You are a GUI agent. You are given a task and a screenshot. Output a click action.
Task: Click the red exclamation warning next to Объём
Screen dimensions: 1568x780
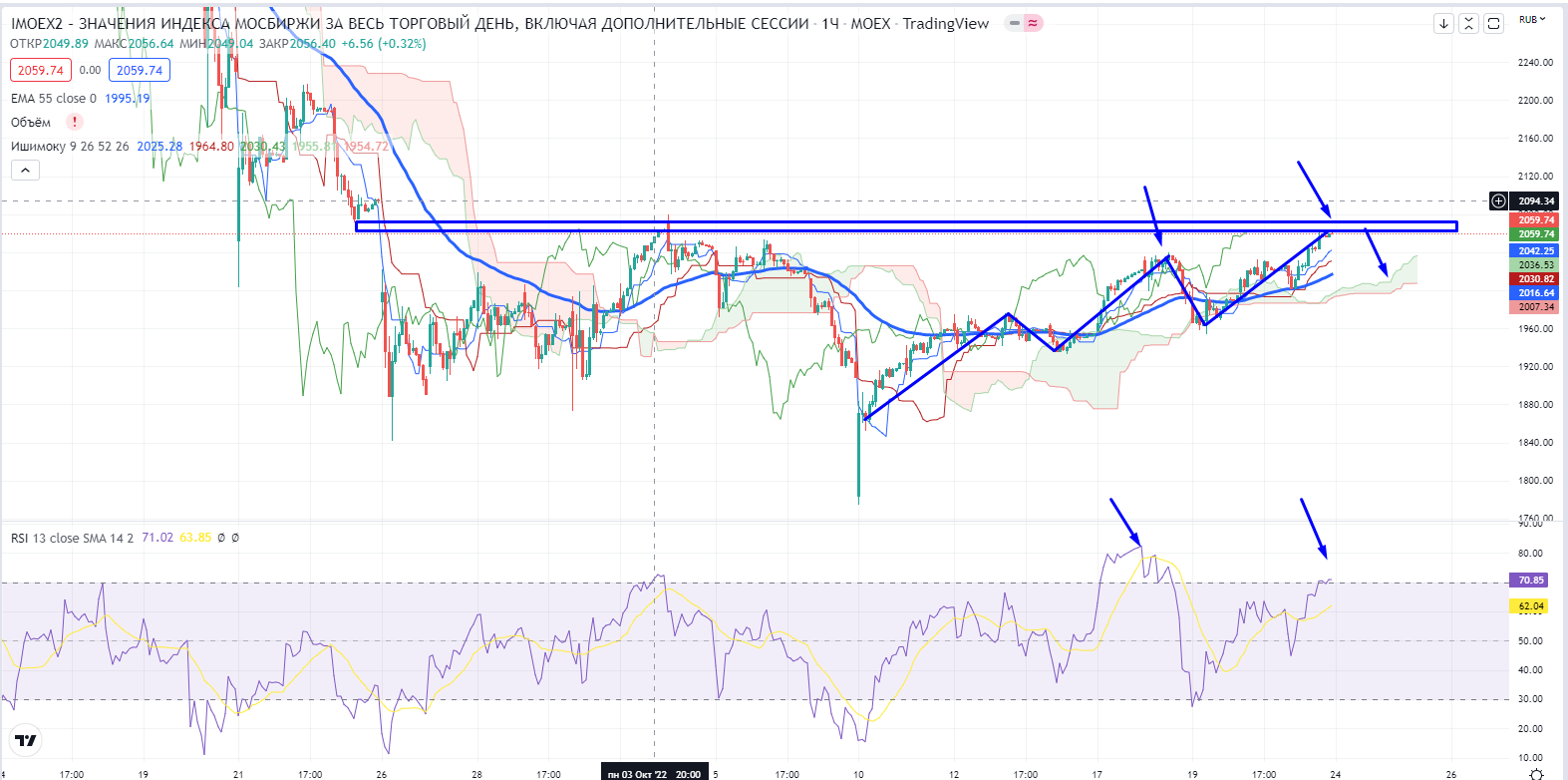click(74, 122)
